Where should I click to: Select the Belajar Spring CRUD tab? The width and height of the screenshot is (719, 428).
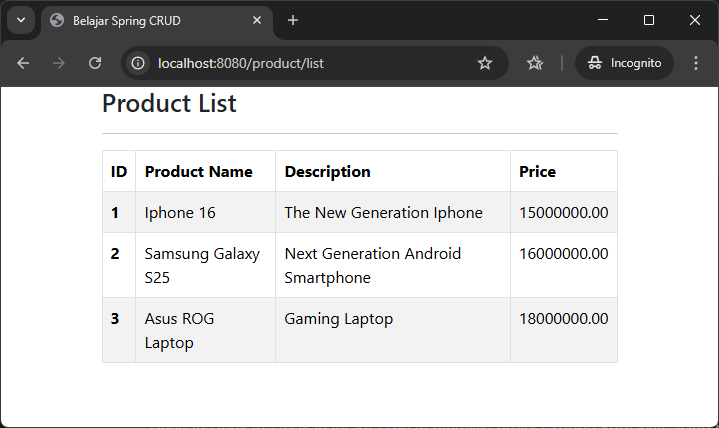150,20
